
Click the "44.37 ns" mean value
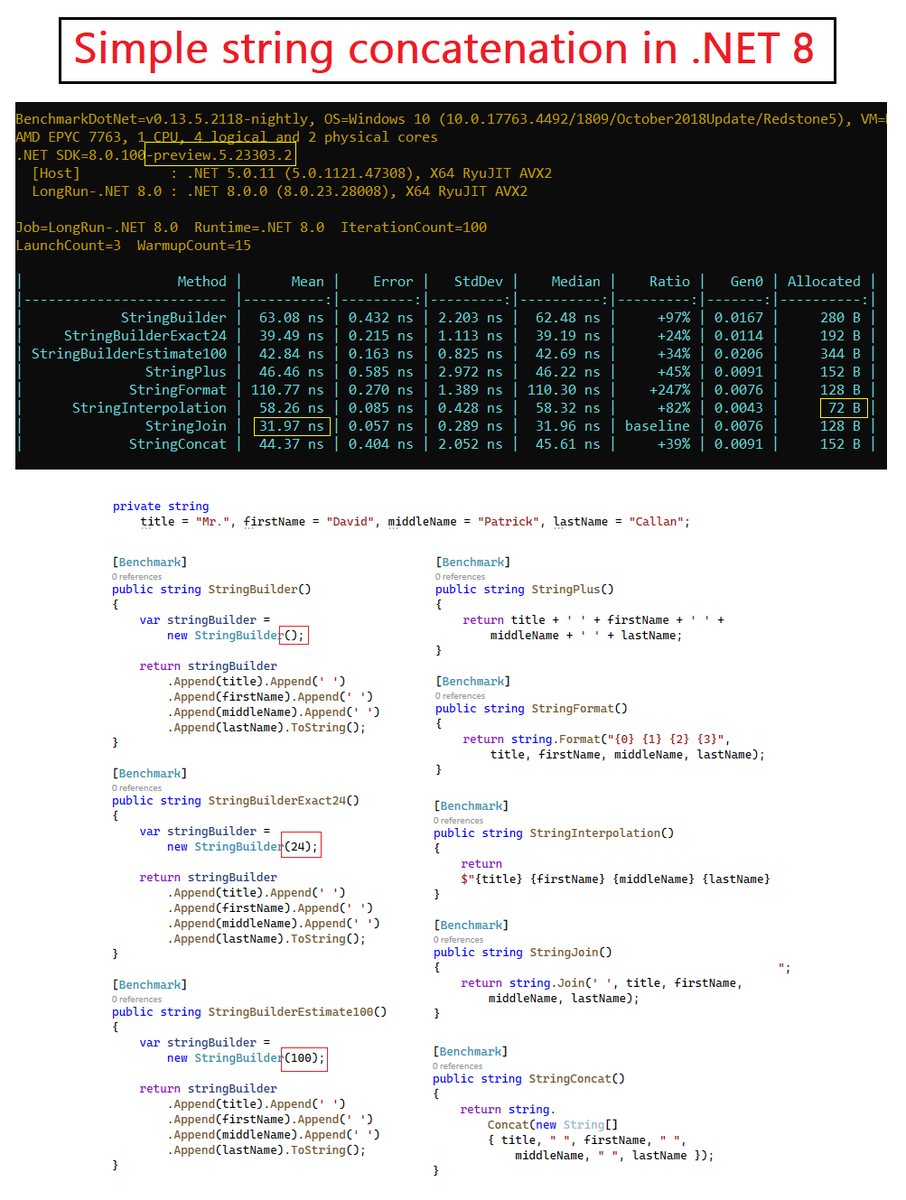[291, 444]
